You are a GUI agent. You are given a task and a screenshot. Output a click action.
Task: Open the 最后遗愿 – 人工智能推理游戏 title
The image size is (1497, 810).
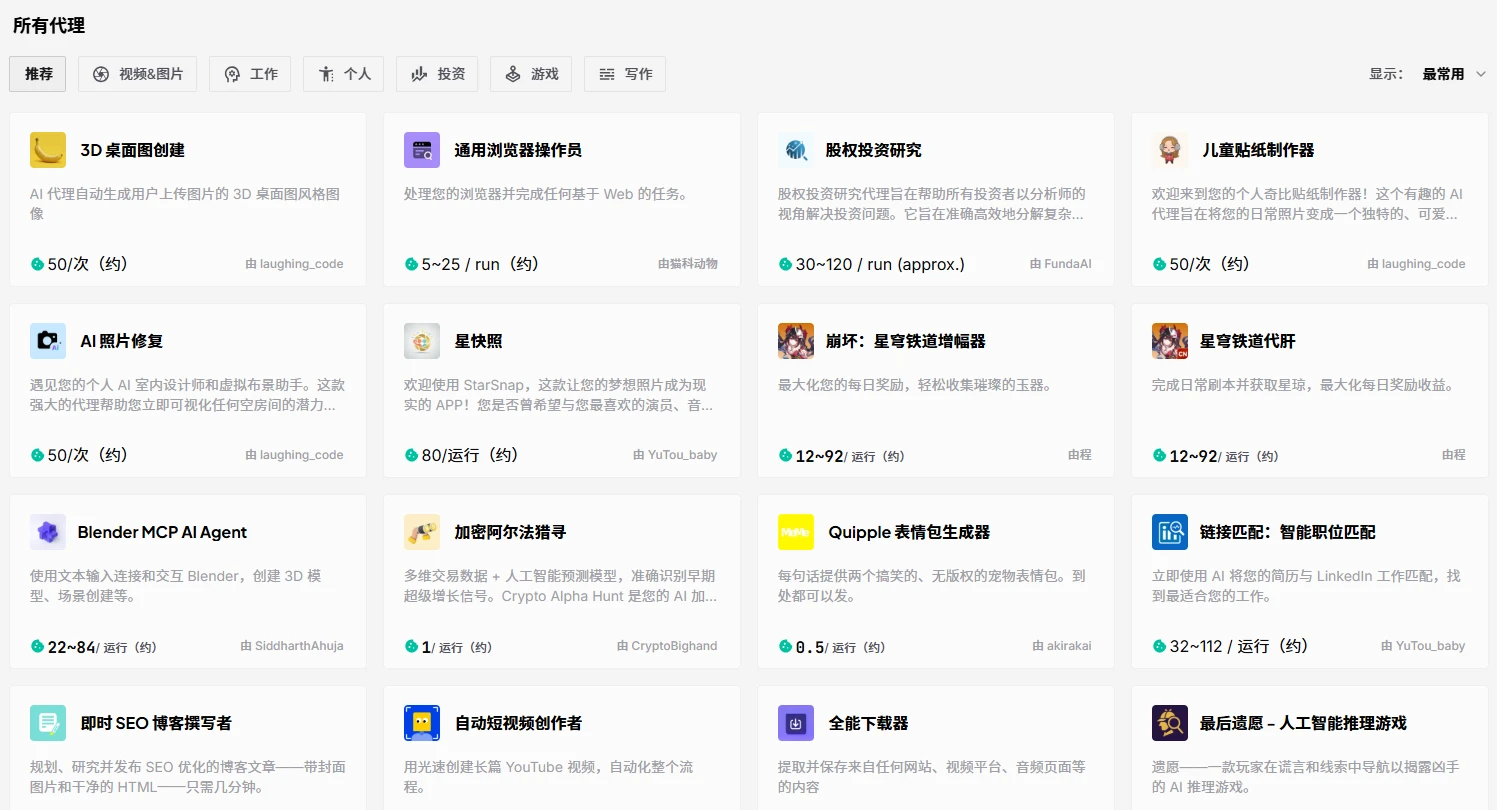pos(1303,723)
